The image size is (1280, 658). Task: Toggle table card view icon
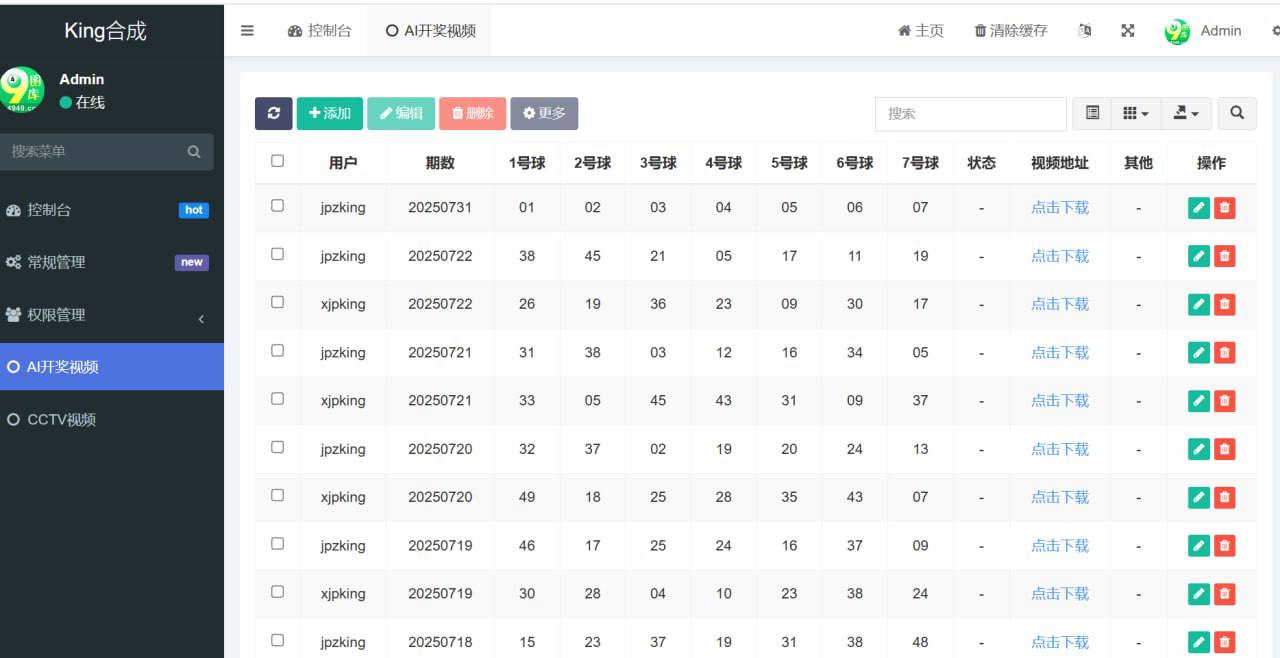1092,113
